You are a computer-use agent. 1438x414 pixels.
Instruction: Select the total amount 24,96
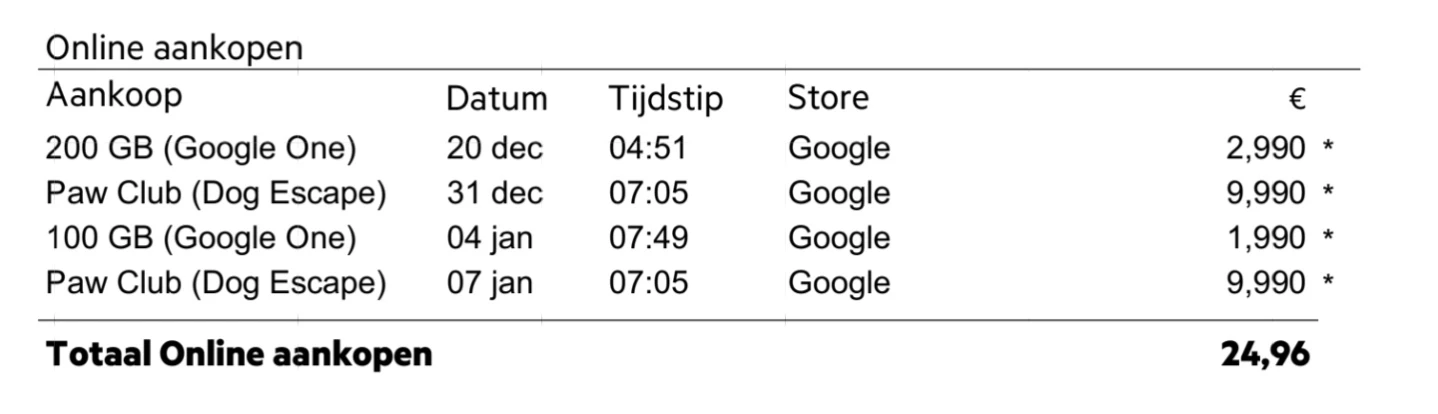click(x=1264, y=353)
